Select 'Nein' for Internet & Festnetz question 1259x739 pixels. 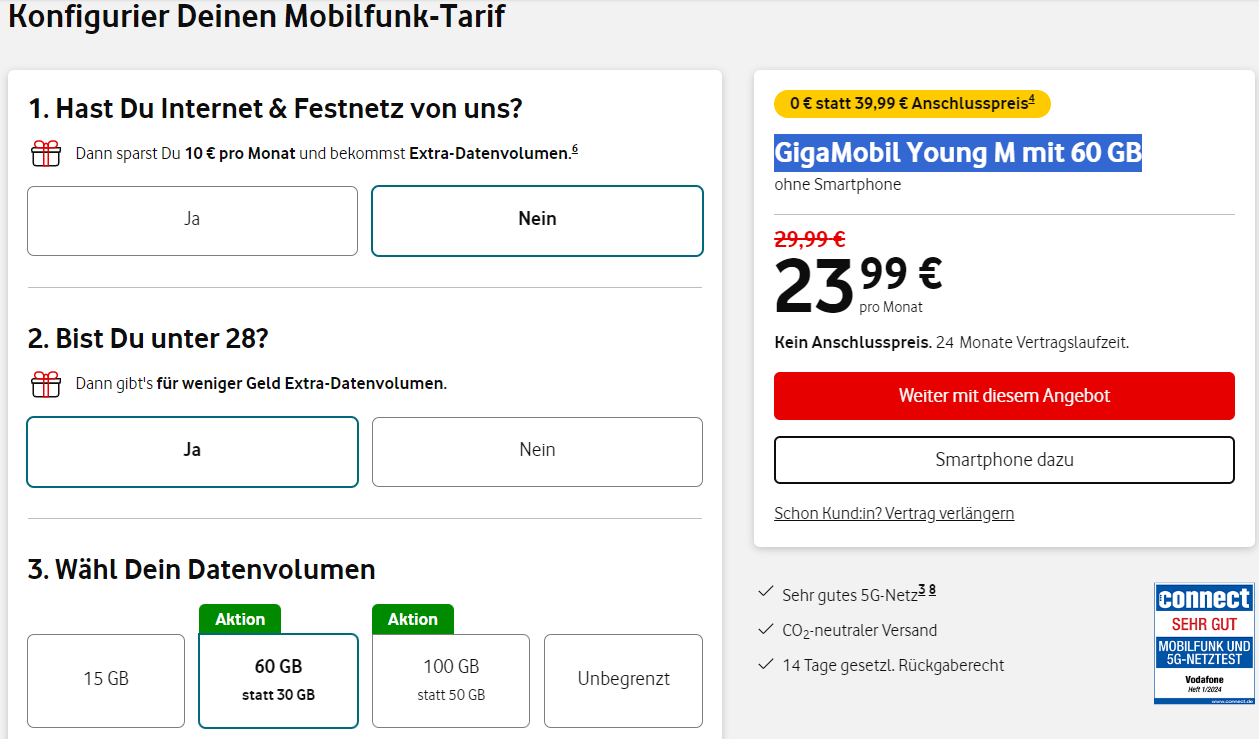tap(537, 220)
